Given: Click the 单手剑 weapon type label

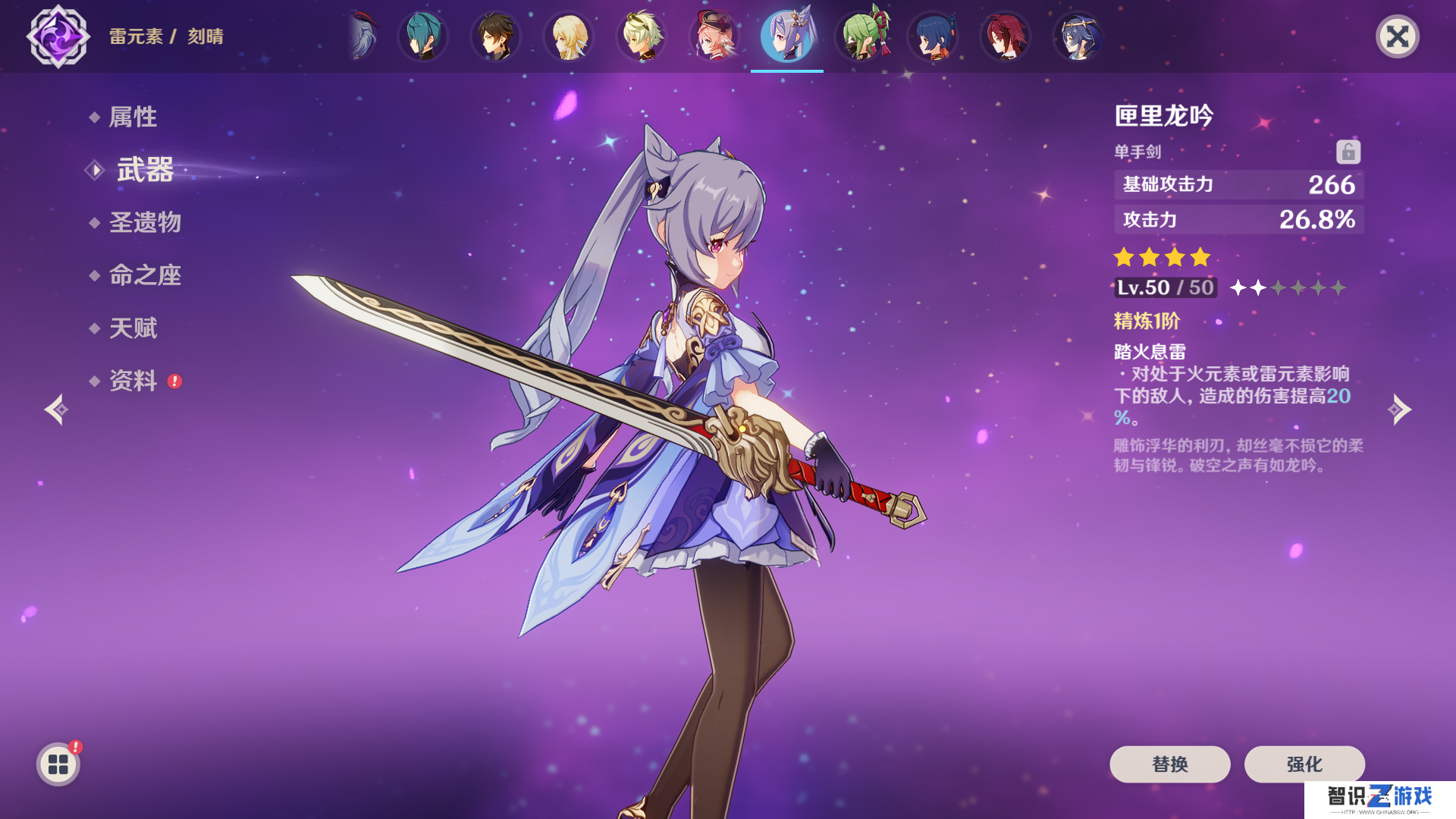Looking at the screenshot, I should (x=1137, y=152).
